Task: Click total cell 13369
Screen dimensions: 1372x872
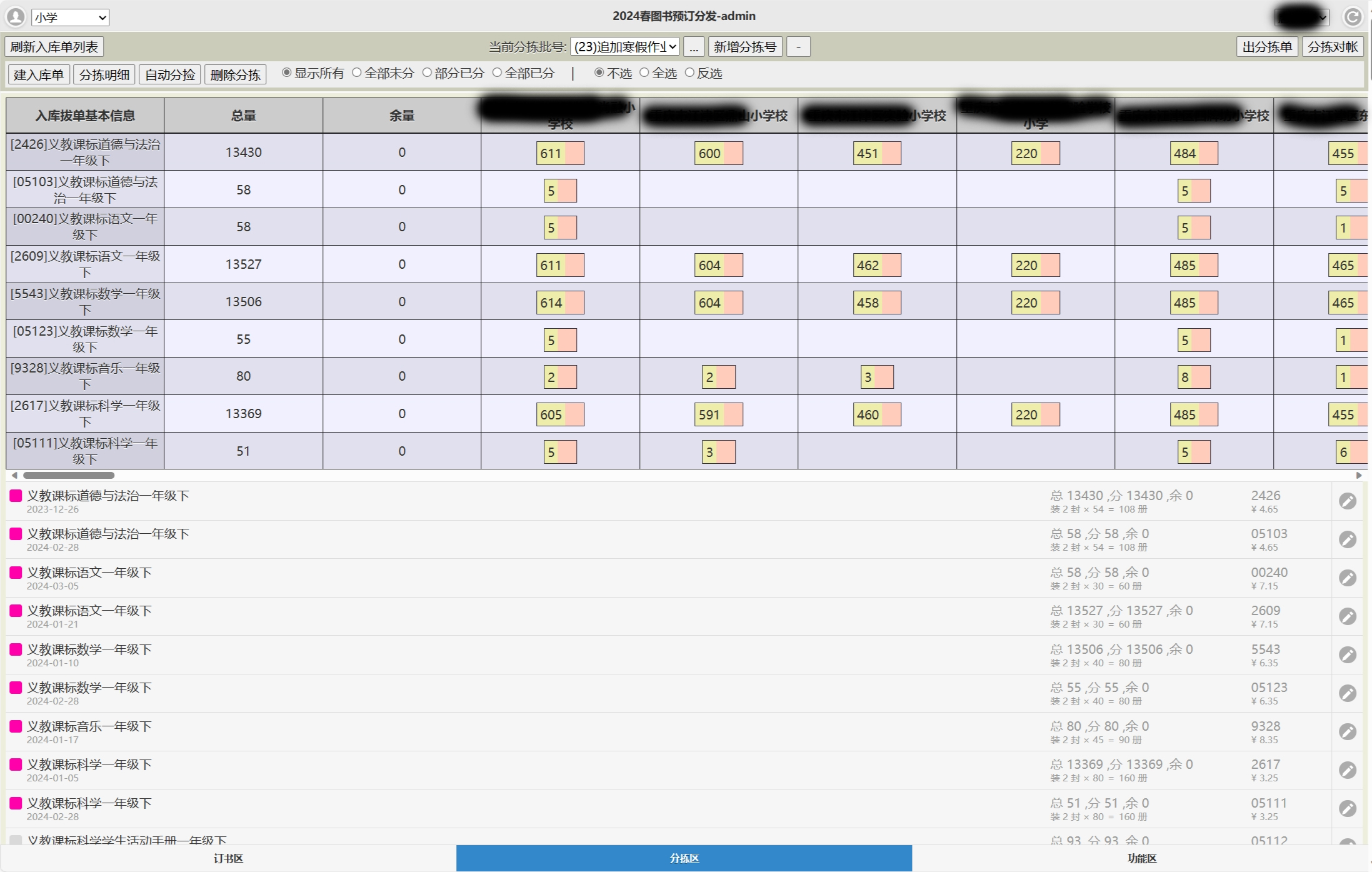Action: (x=244, y=414)
